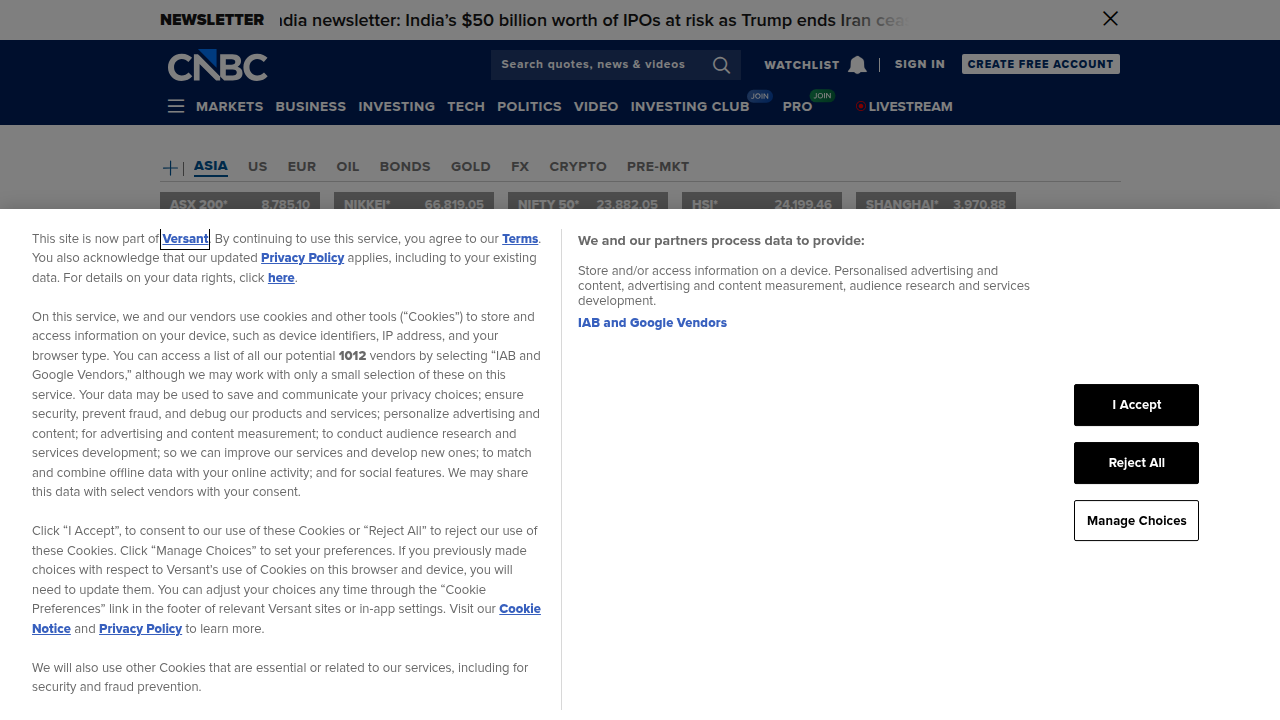This screenshot has height=720, width=1280.
Task: Click the newsletter headline about India IPOs
Action: 594,20
